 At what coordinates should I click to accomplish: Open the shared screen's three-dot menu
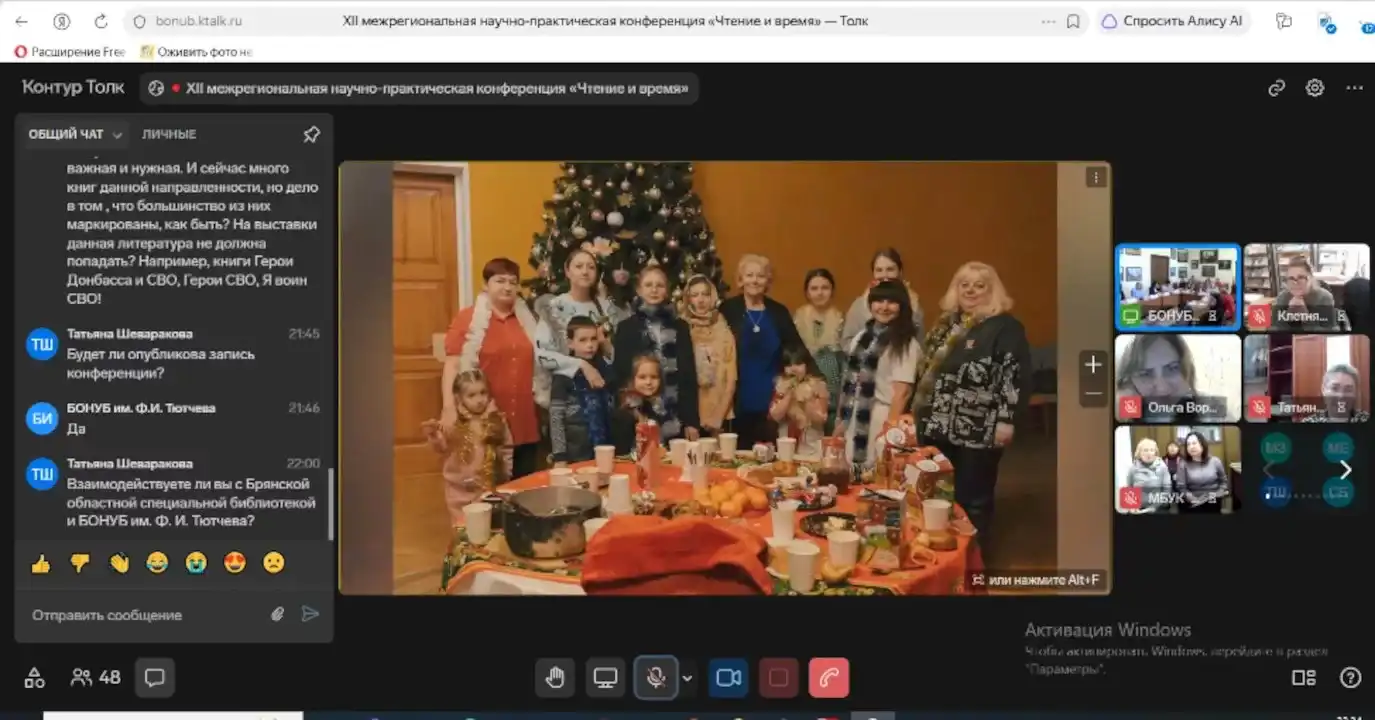(1096, 178)
